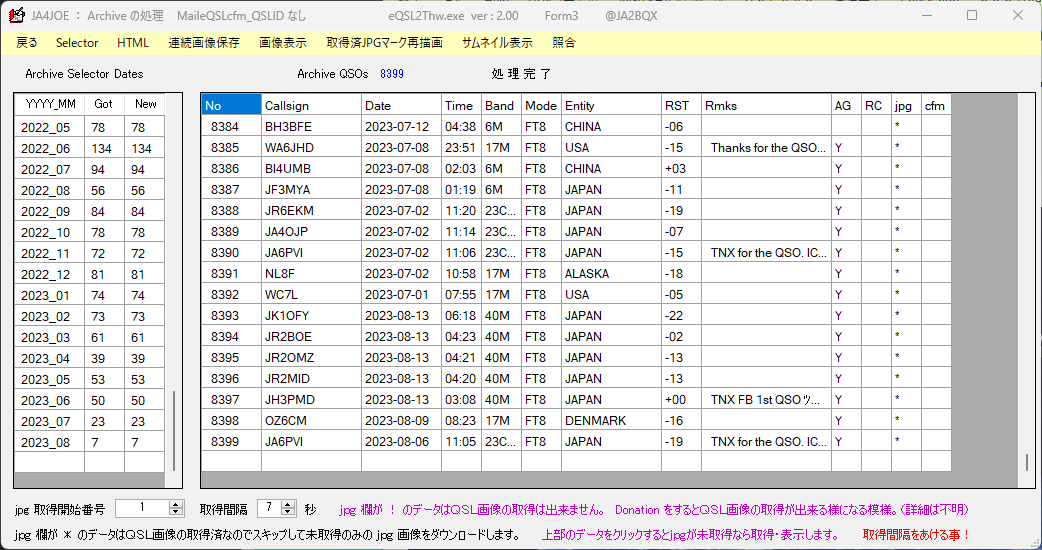Click サムネイル表示 menu item
Image resolution: width=1042 pixels, height=550 pixels.
tap(497, 43)
